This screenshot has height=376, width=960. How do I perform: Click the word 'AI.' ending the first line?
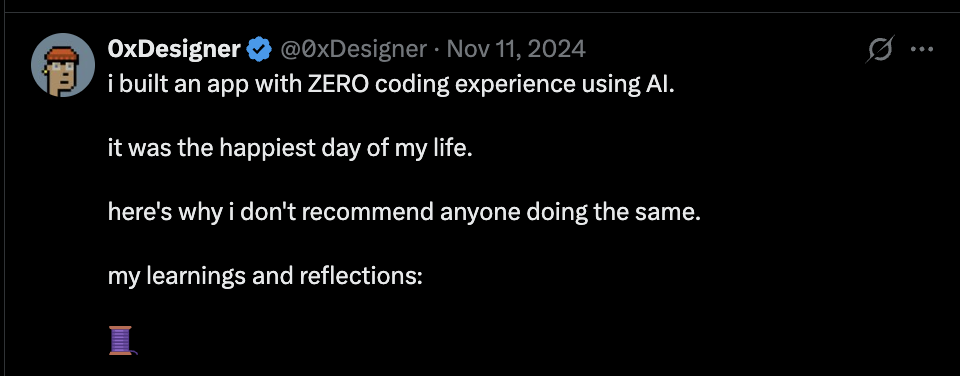coord(657,85)
